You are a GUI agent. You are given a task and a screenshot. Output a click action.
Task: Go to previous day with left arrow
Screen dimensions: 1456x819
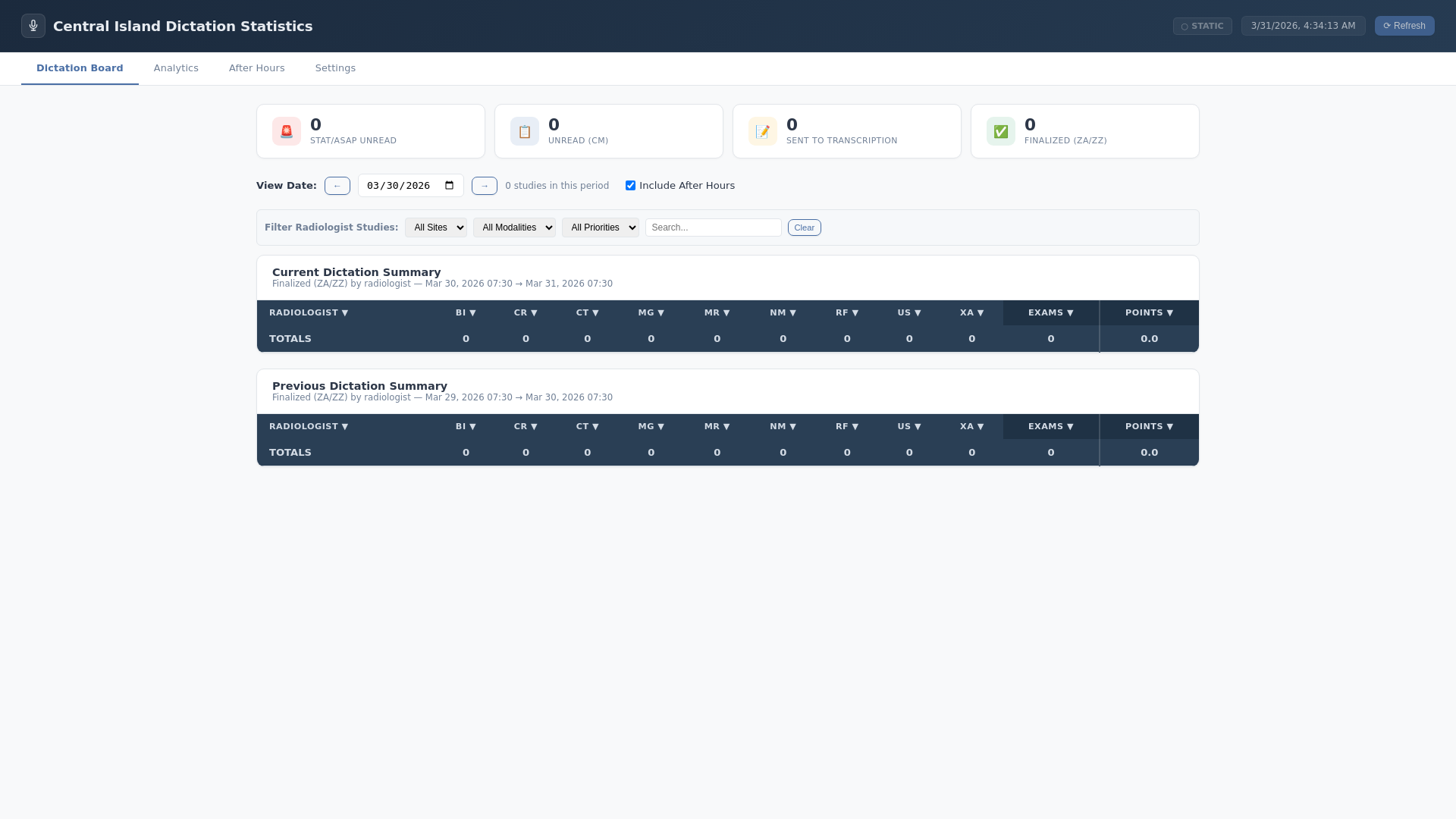point(337,186)
